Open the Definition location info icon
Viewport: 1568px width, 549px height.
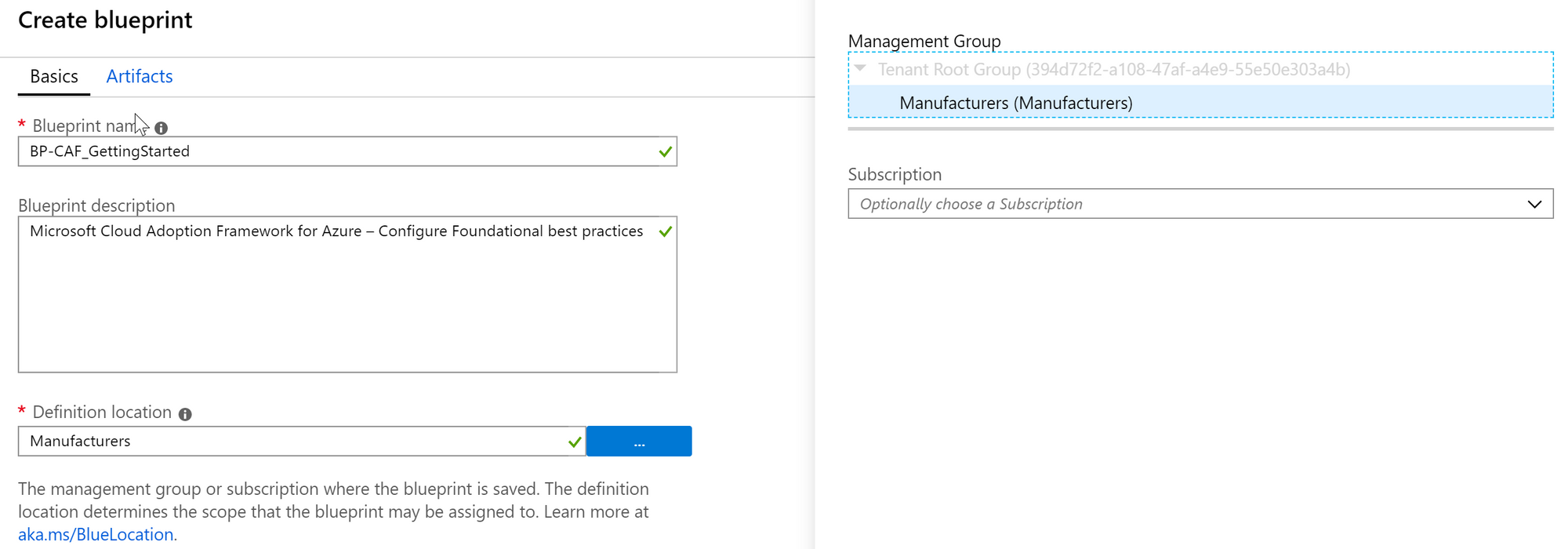185,414
